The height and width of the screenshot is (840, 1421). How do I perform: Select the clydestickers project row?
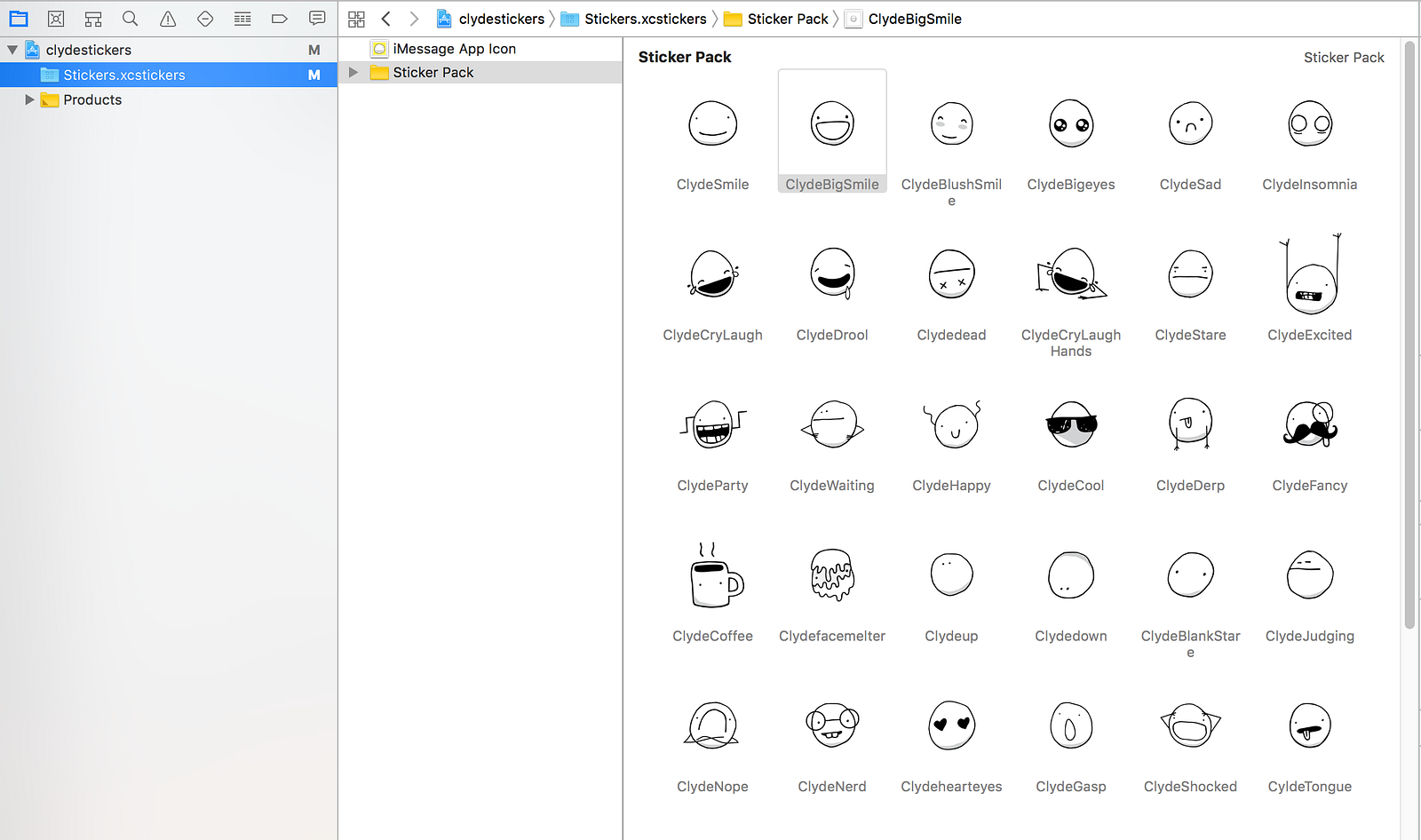click(169, 50)
